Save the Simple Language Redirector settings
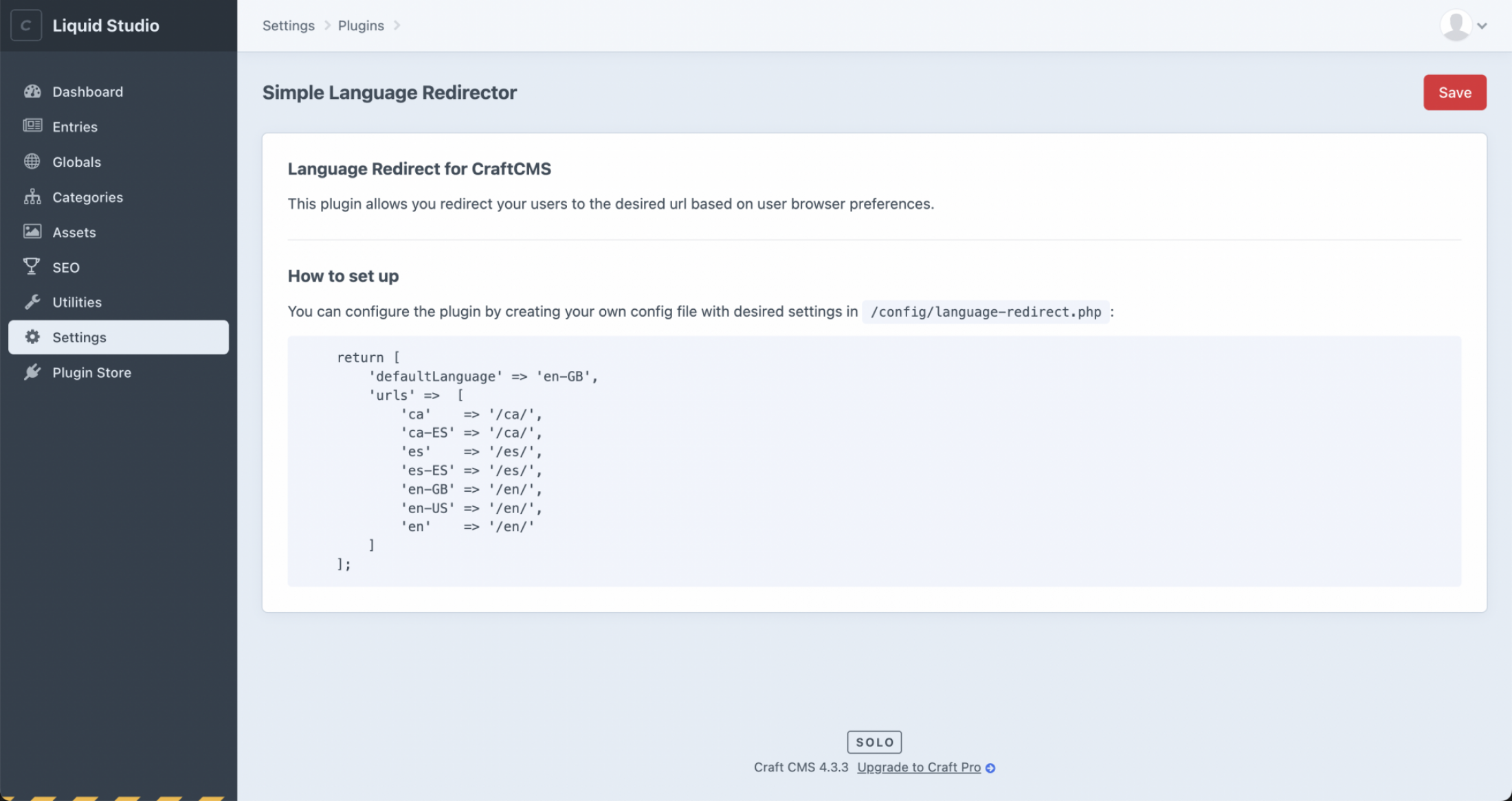This screenshot has height=801, width=1512. pos(1455,92)
